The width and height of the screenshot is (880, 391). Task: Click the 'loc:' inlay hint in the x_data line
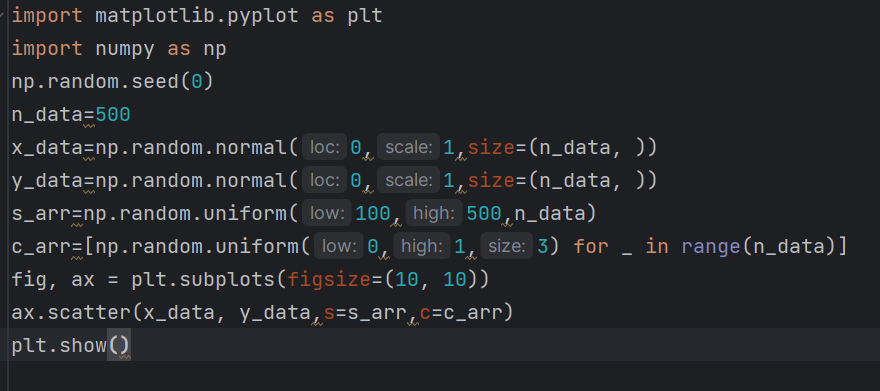click(324, 148)
